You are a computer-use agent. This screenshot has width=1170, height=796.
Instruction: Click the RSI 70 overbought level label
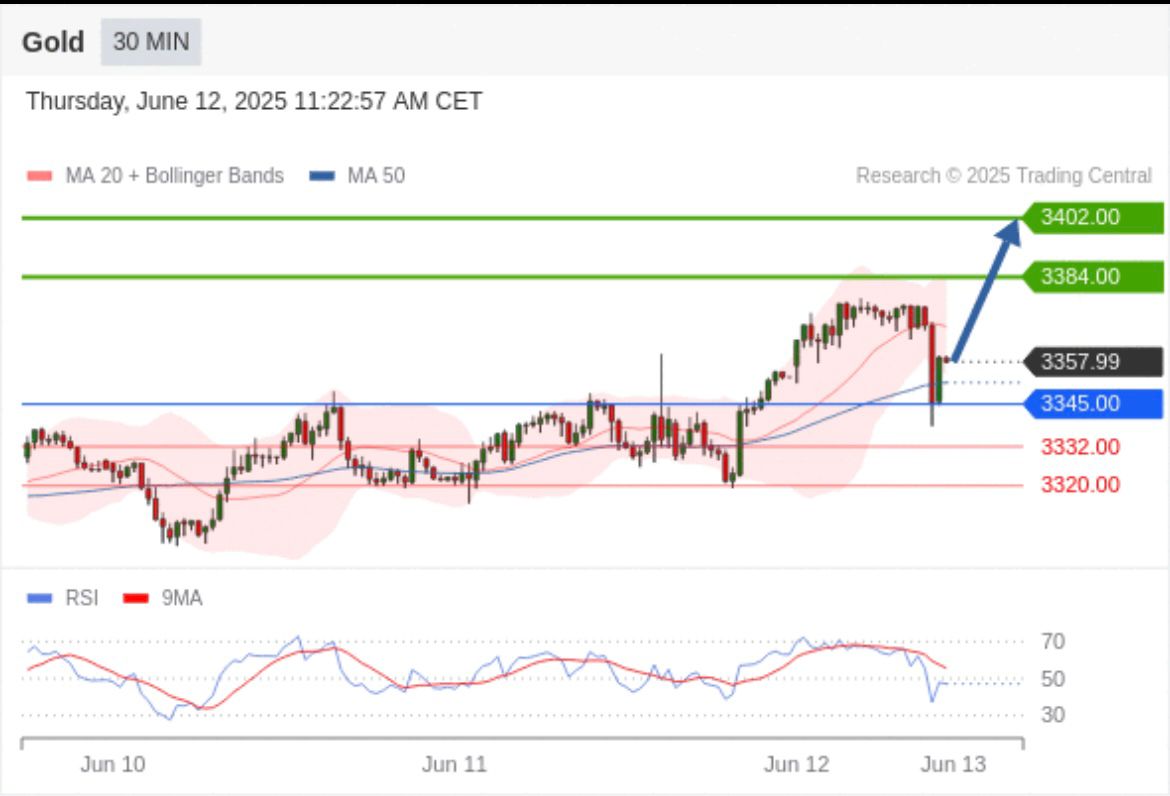pyautogui.click(x=1053, y=641)
